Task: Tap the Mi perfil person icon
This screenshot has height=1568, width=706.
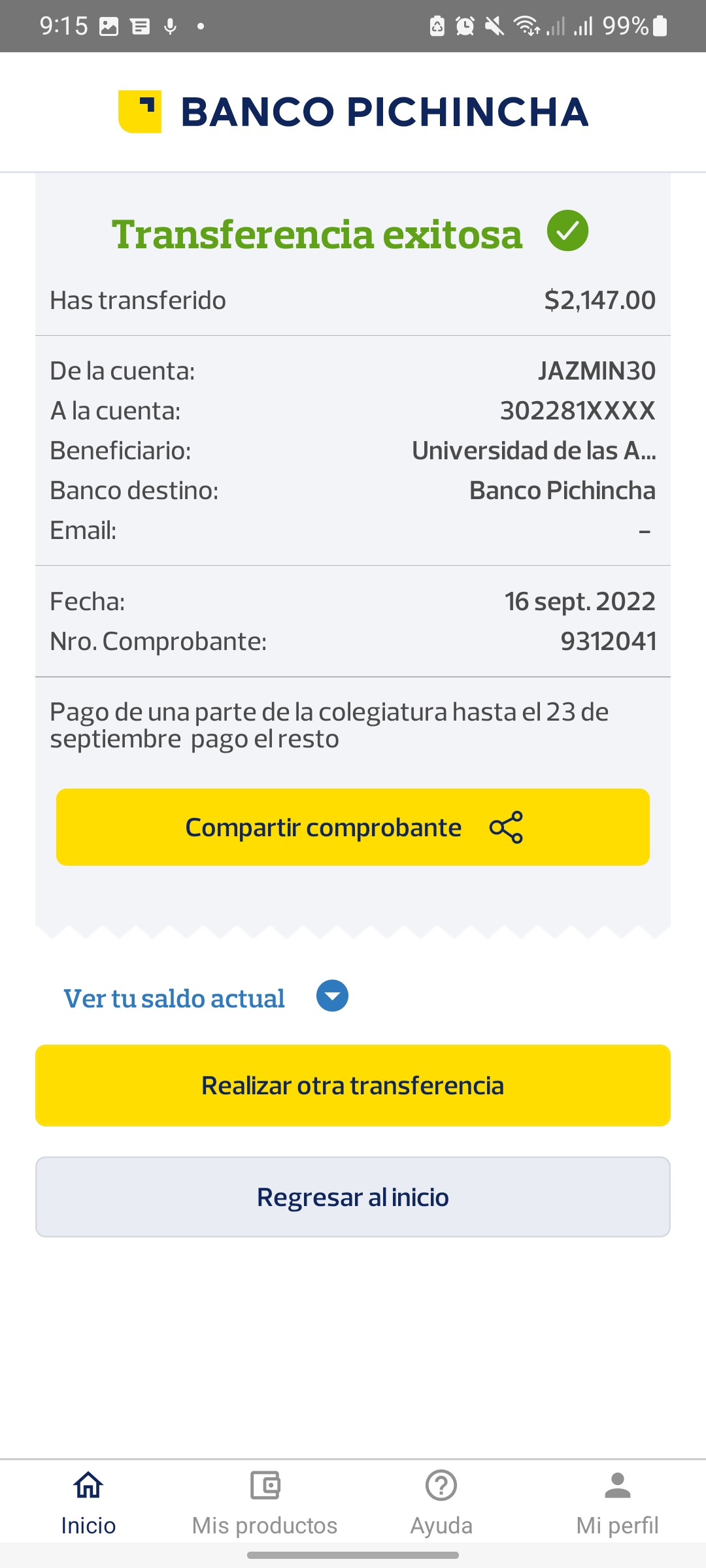Action: pos(617,1486)
